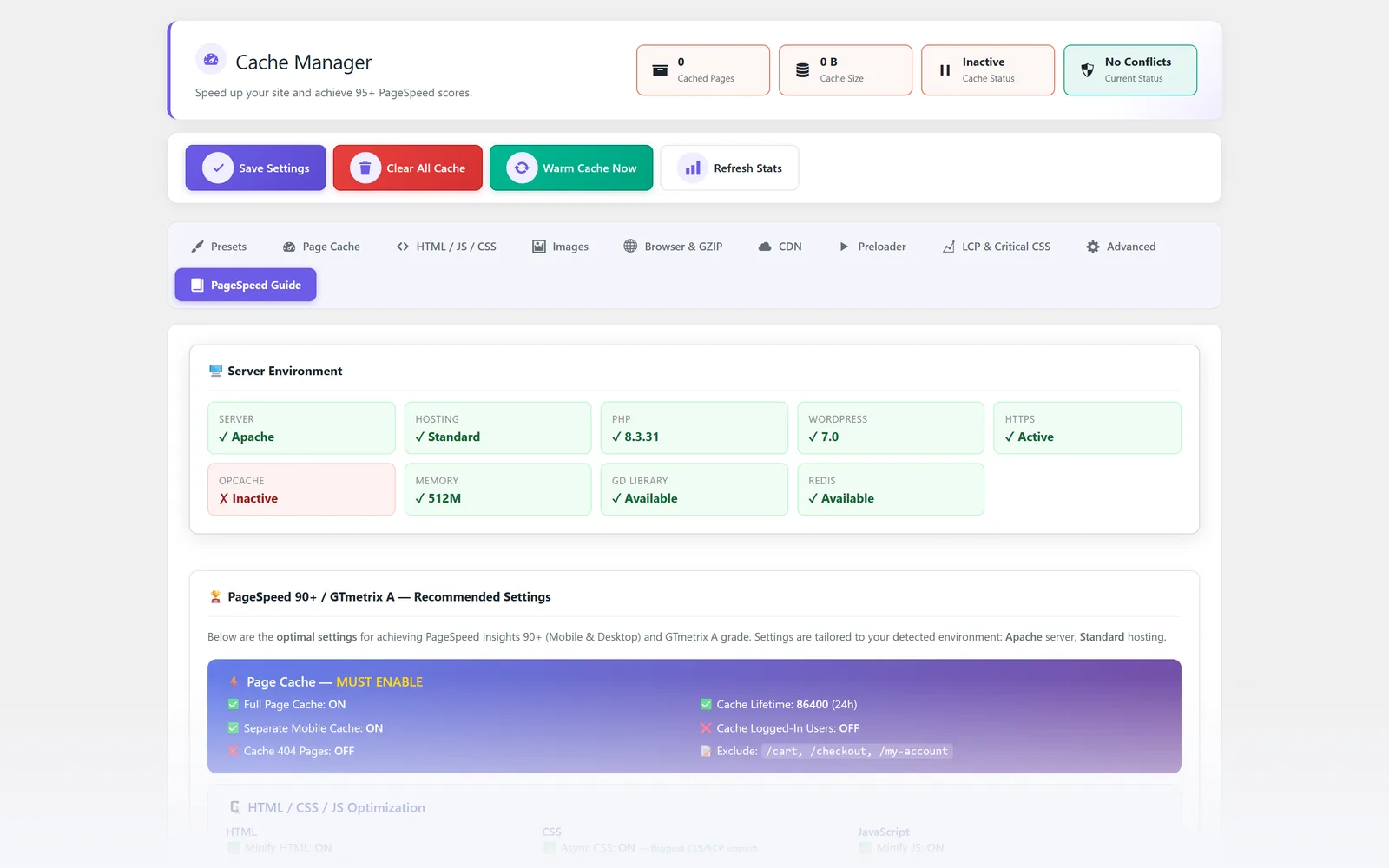The width and height of the screenshot is (1389, 868).
Task: Click the No Conflicts shield icon
Action: [x=1087, y=70]
